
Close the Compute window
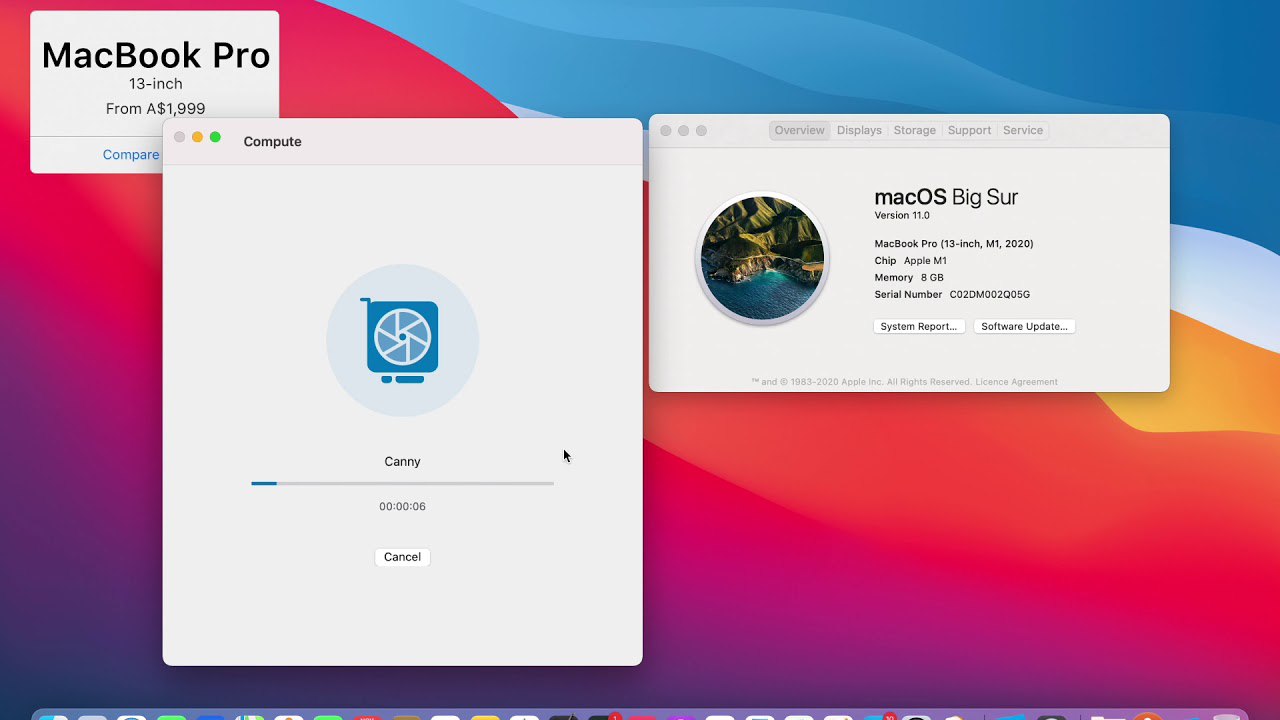pyautogui.click(x=179, y=137)
